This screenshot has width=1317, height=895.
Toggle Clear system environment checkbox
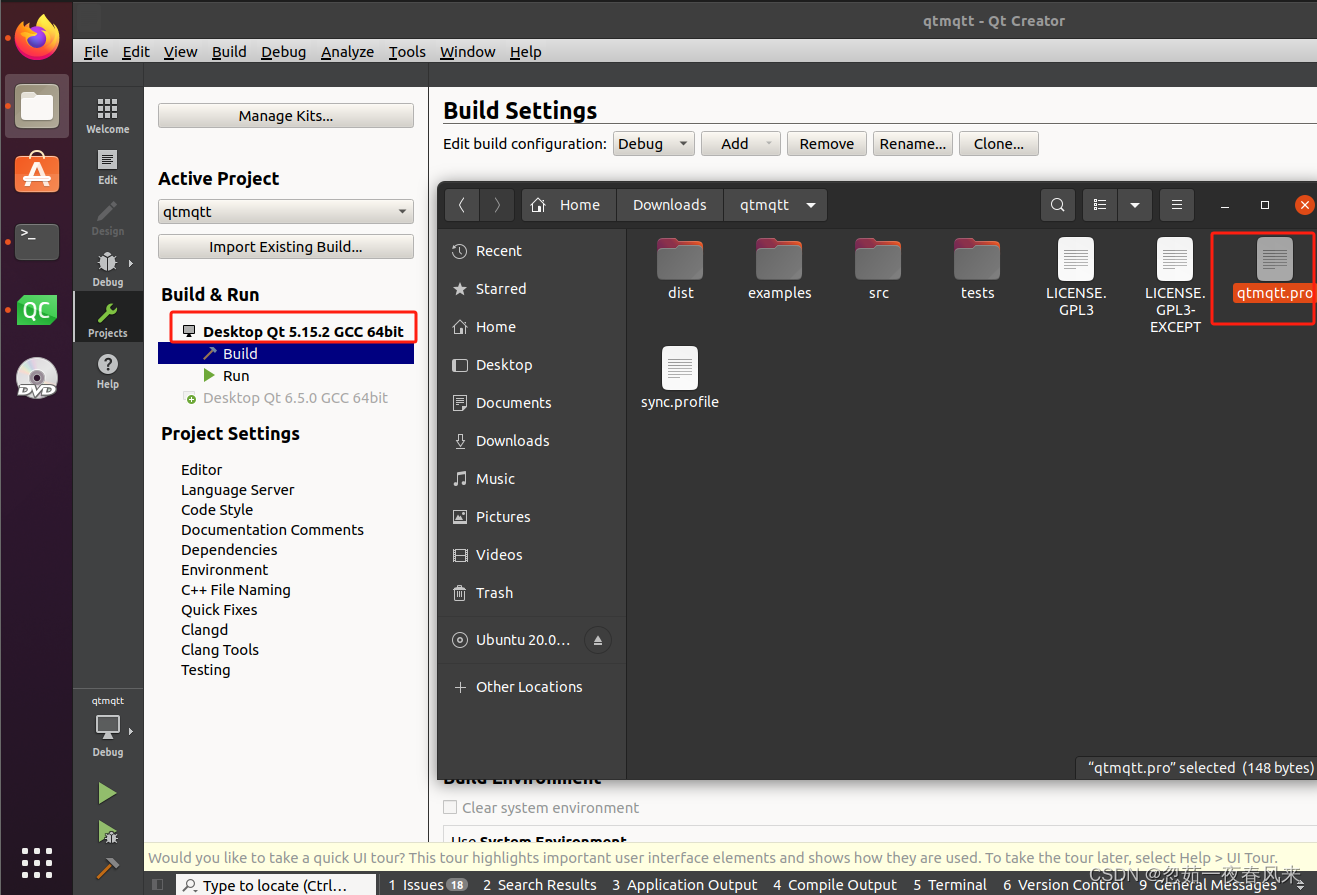(x=450, y=807)
